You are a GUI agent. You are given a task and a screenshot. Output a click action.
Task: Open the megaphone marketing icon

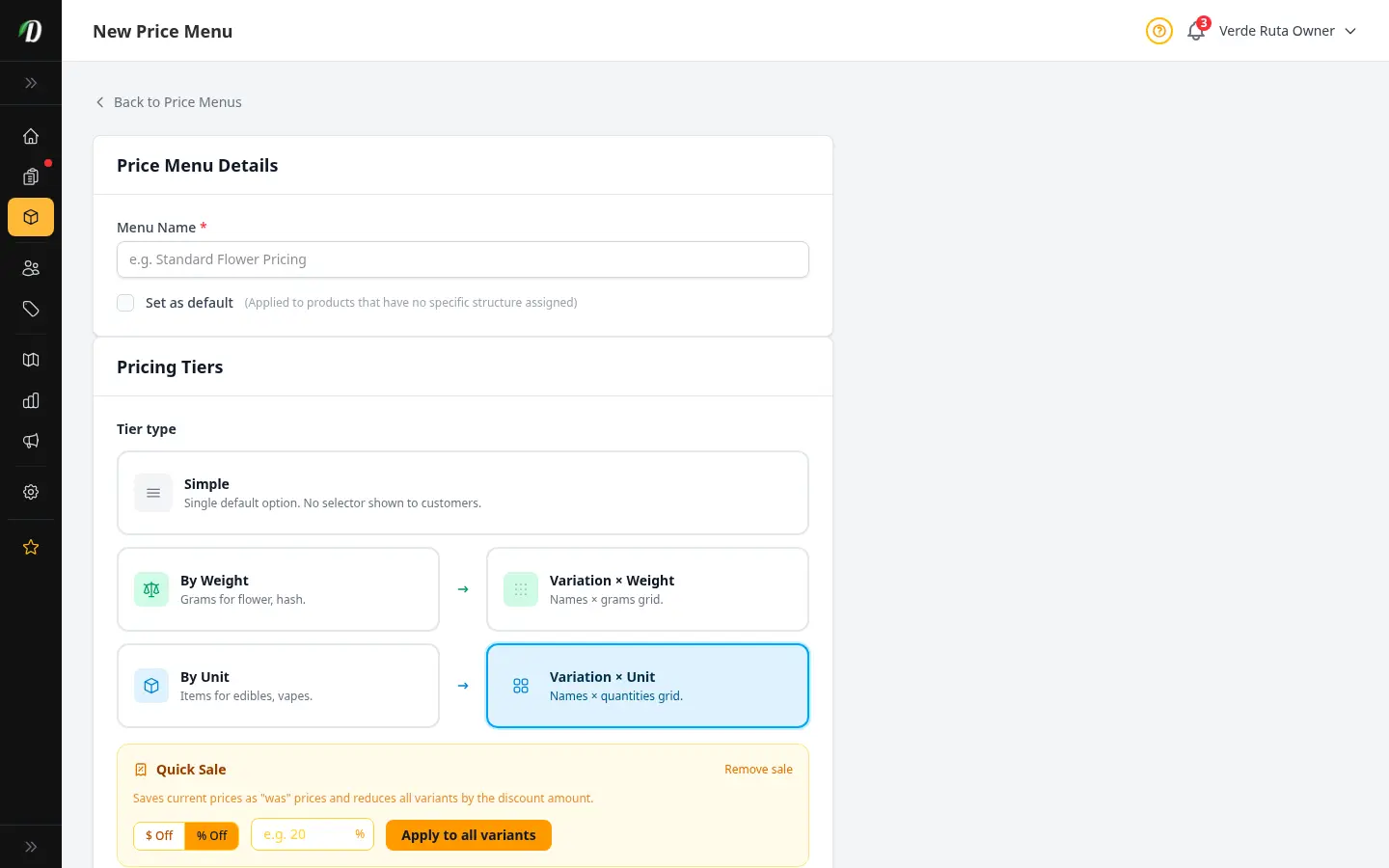point(31,441)
